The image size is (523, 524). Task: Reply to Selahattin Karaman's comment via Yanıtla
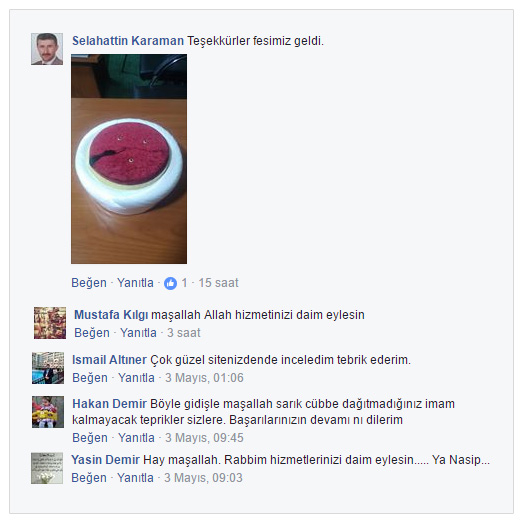[135, 283]
